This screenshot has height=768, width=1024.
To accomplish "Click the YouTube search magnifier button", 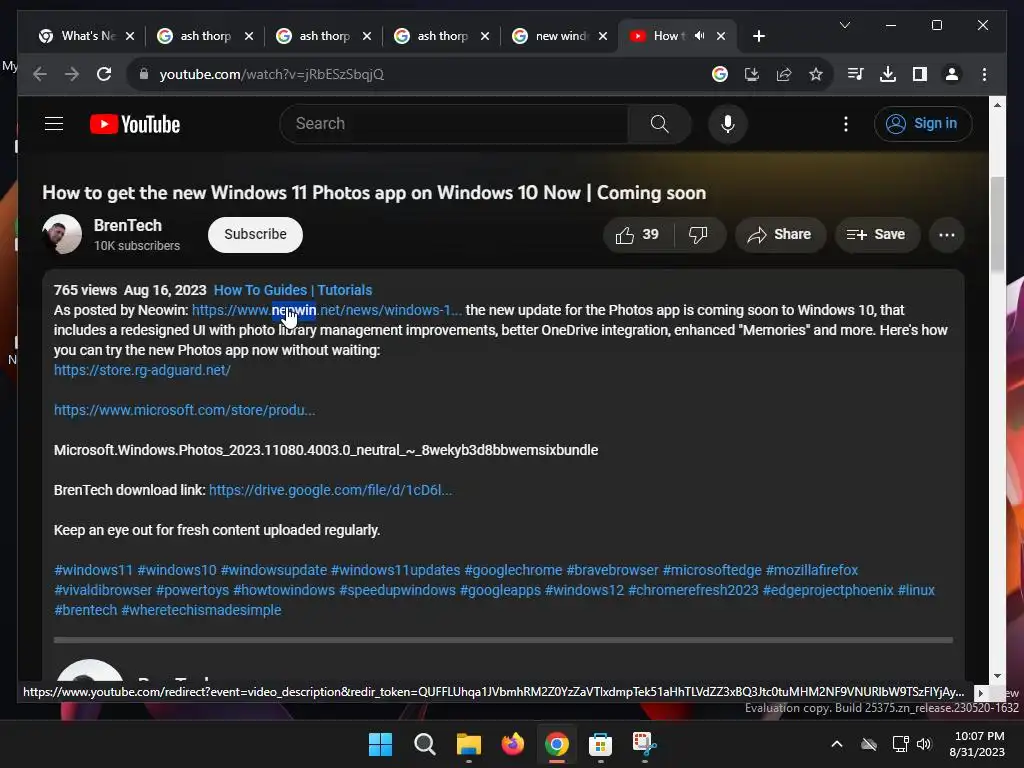I will 660,123.
